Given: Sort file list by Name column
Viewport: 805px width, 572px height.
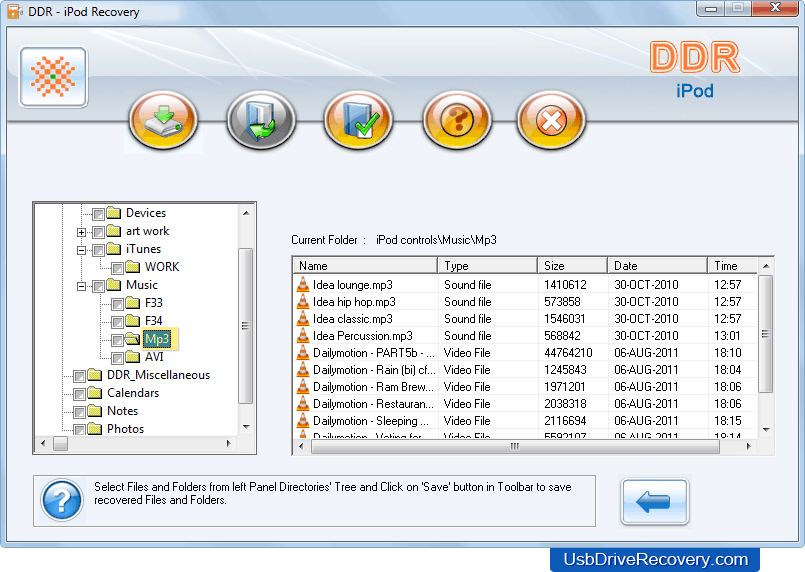Looking at the screenshot, I should [x=365, y=265].
